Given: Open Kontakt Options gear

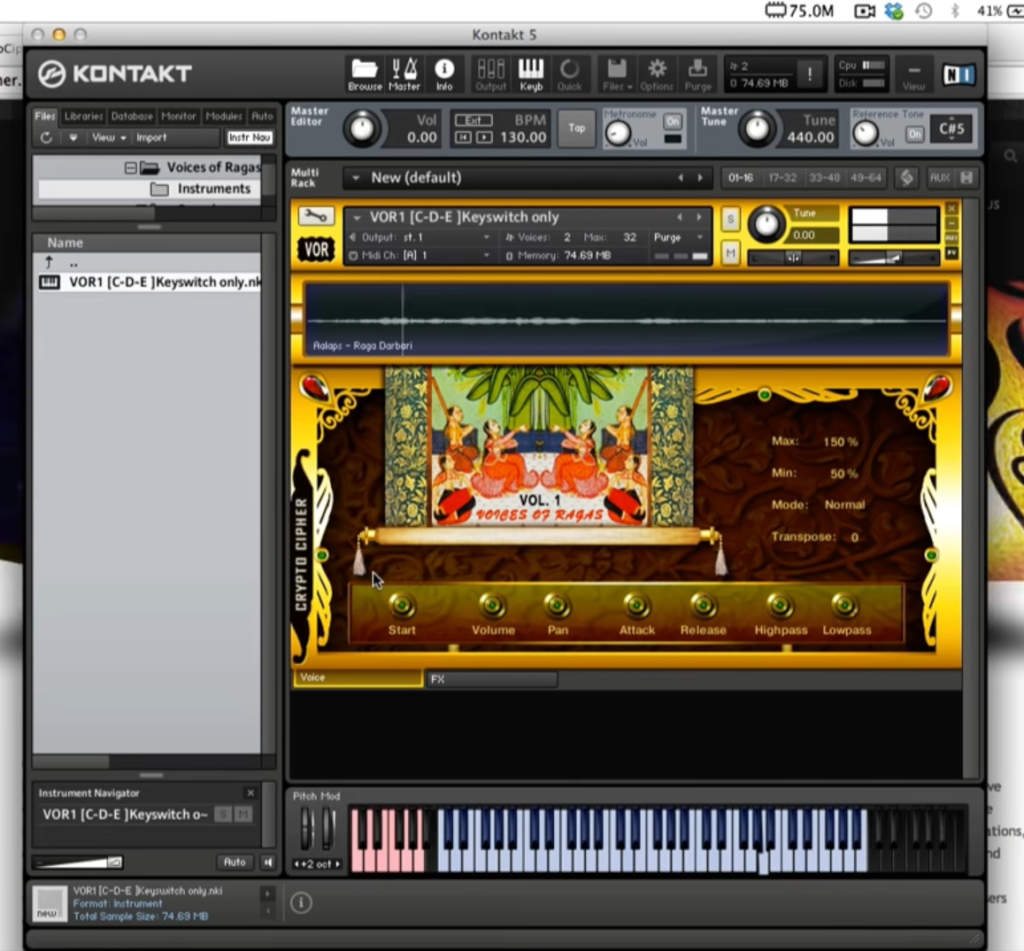Looking at the screenshot, I should [x=656, y=74].
